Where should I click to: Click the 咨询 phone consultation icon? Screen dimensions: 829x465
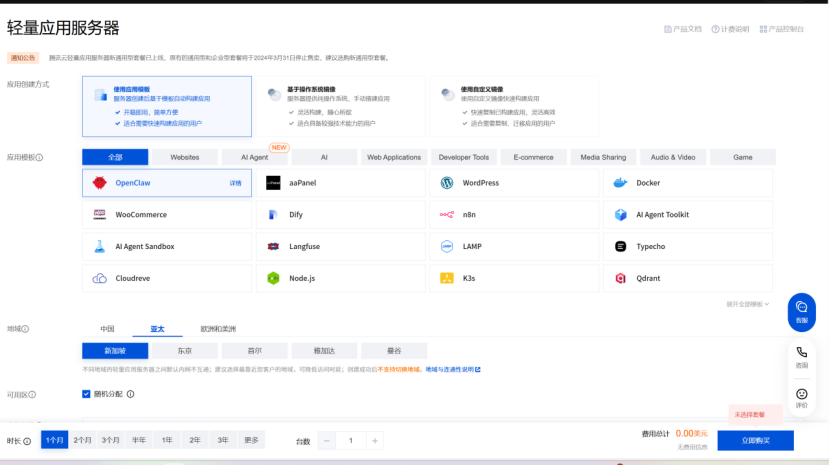[801, 356]
